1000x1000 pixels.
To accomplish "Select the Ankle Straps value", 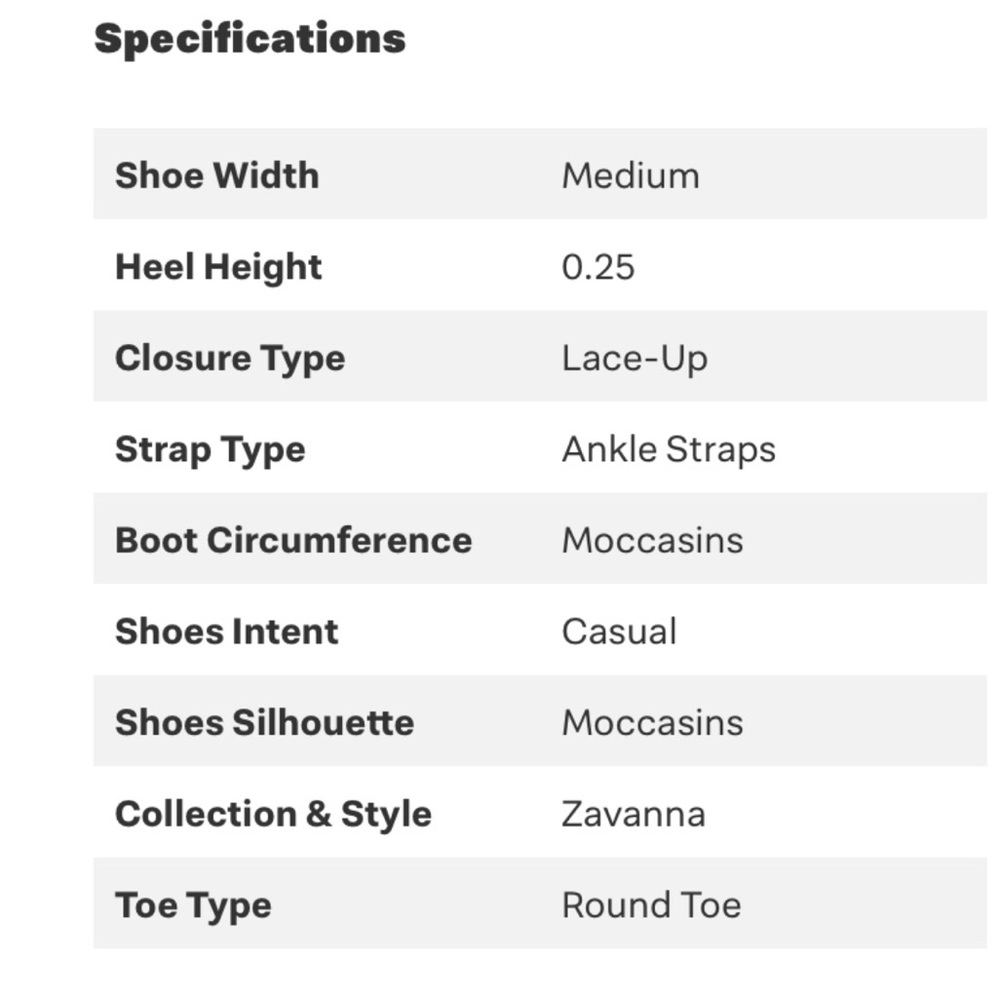I will tap(668, 449).
